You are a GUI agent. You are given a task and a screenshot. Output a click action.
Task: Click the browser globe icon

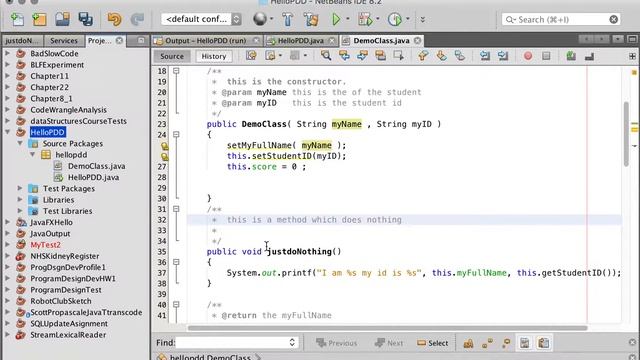[x=260, y=19]
